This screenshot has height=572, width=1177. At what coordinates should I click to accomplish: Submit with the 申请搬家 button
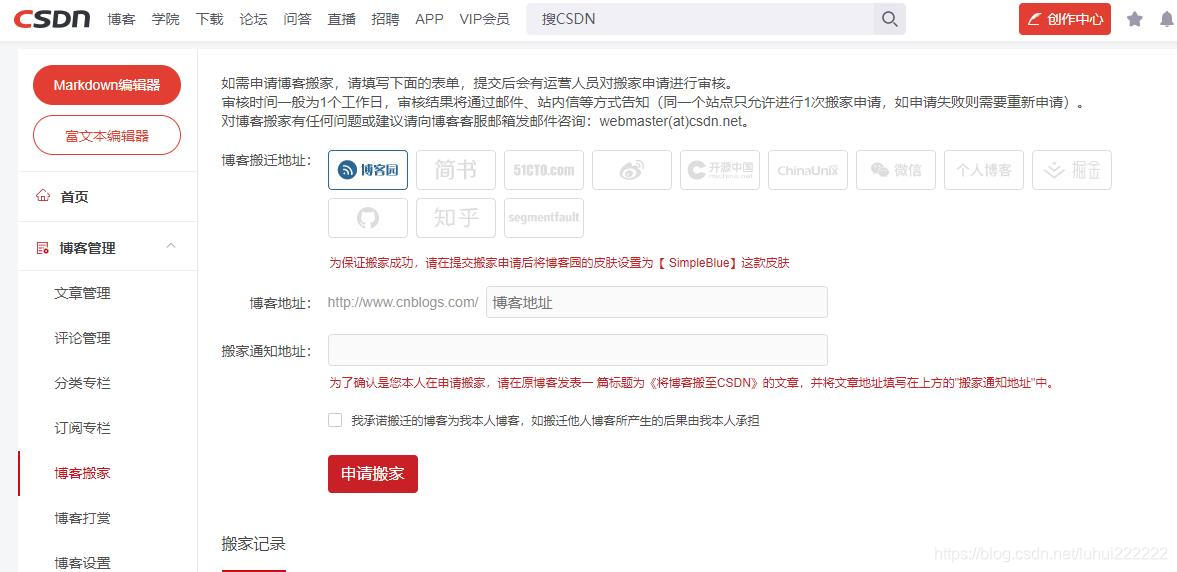(373, 474)
